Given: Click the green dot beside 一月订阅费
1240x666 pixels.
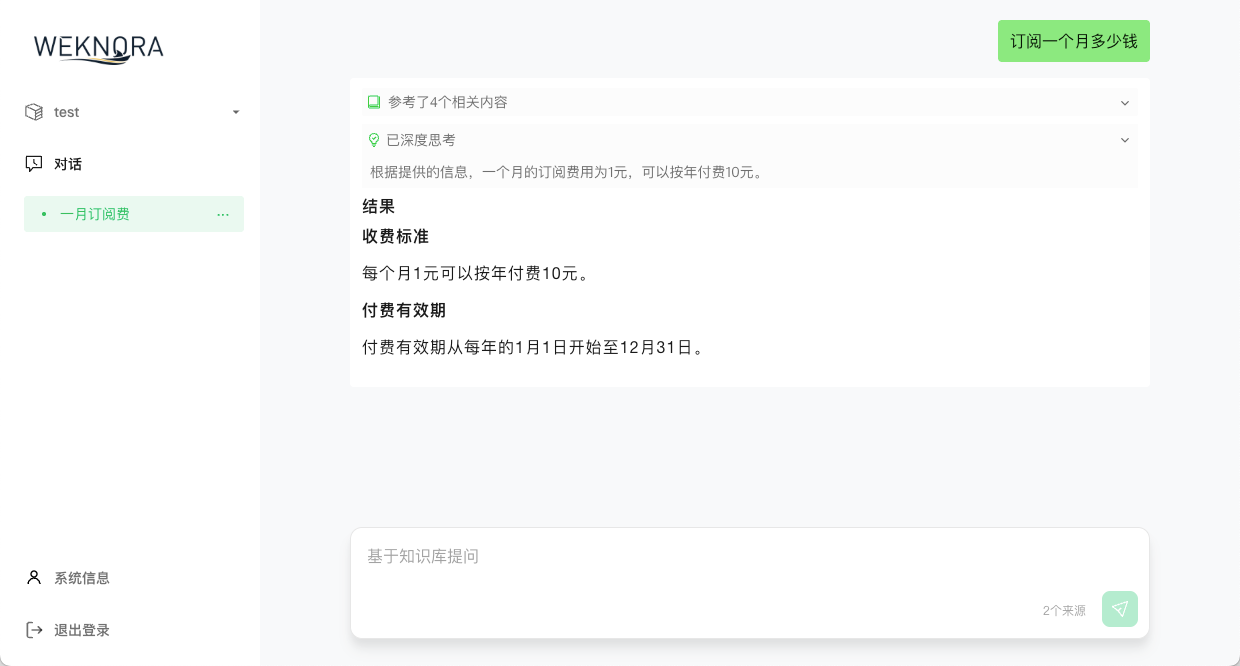Looking at the screenshot, I should (44, 214).
